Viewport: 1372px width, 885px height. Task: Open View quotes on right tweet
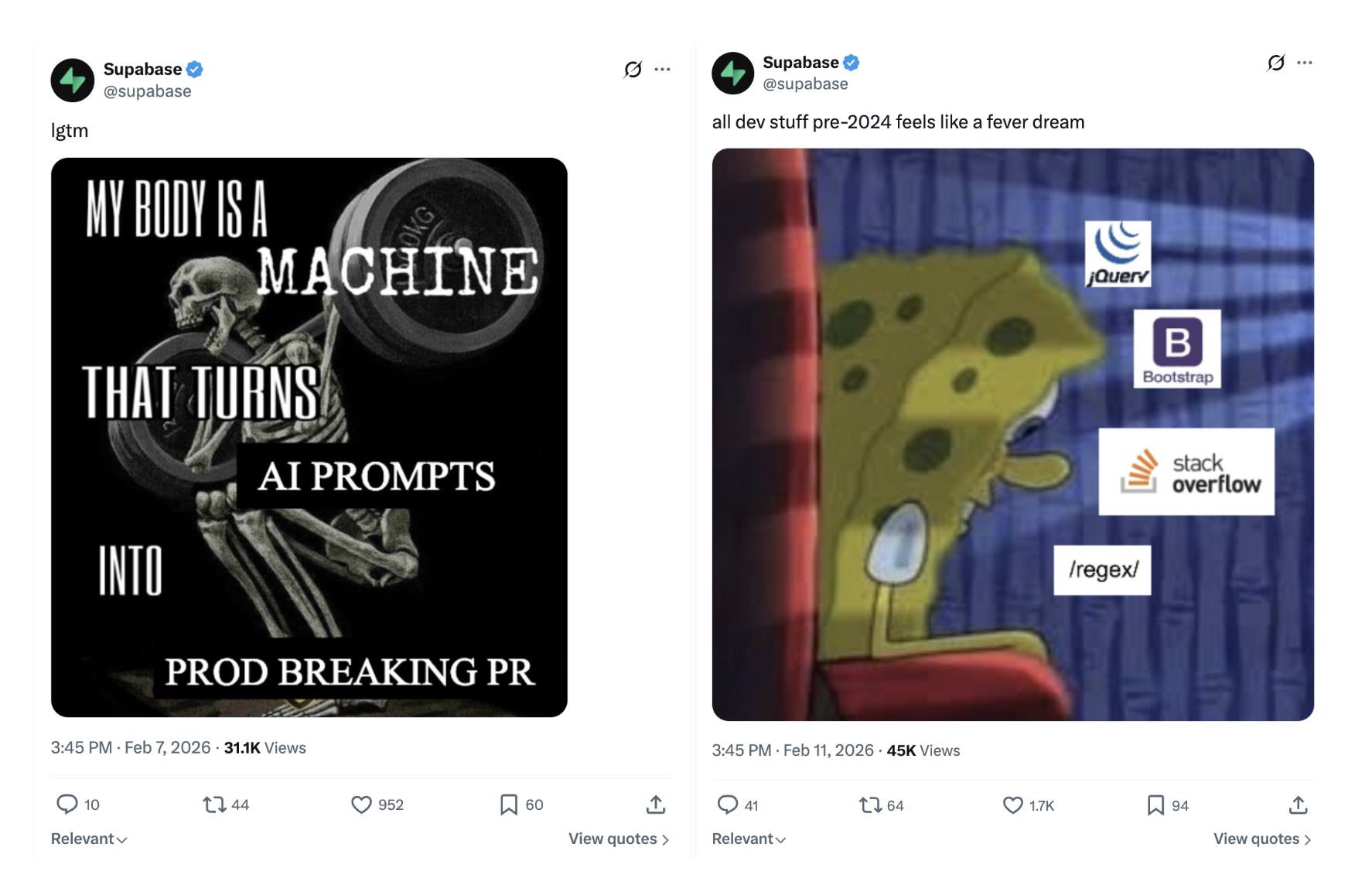pos(1261,839)
